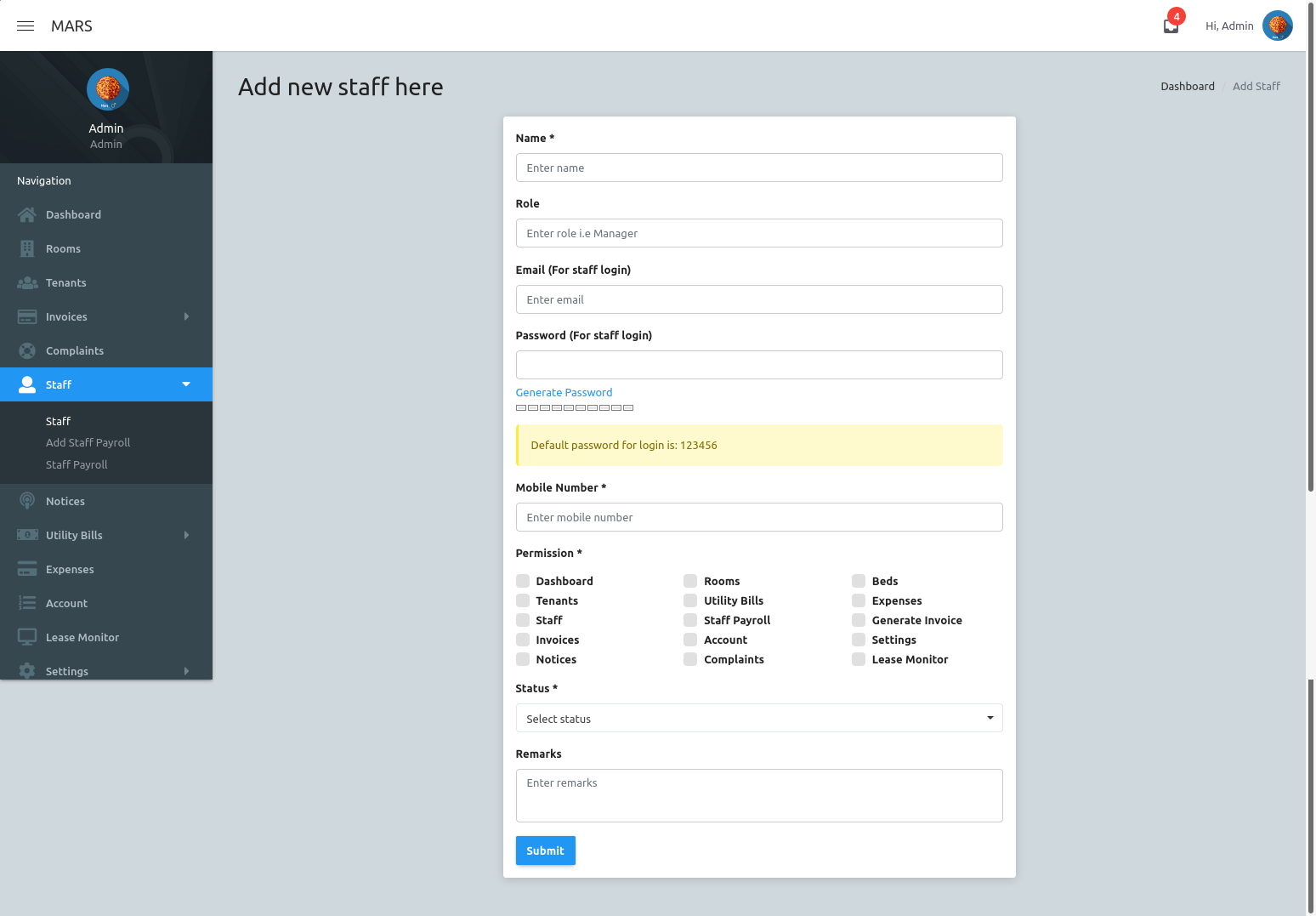Expand the Invoices submenu chevron

(x=186, y=316)
